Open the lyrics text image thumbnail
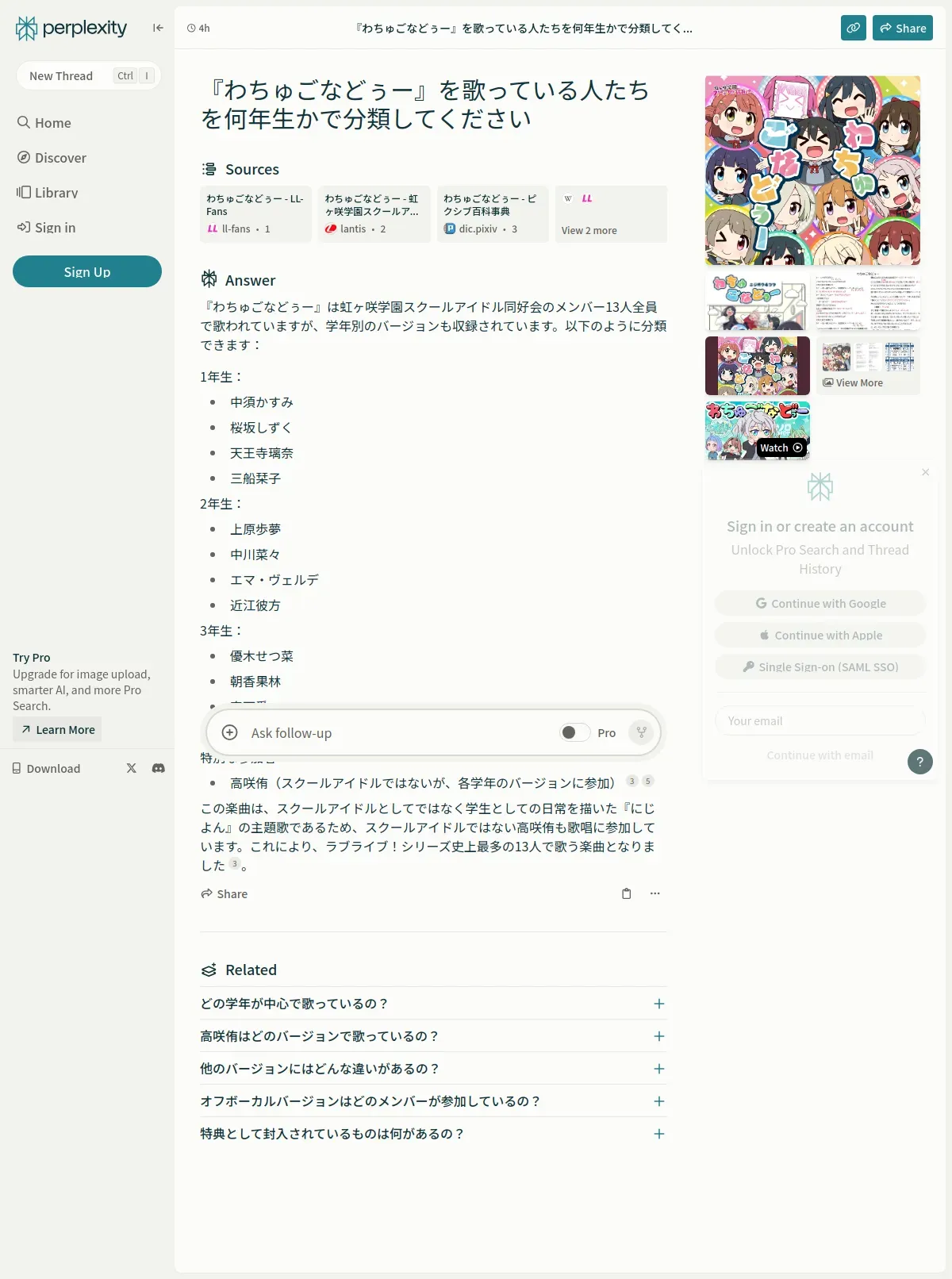 [868, 302]
